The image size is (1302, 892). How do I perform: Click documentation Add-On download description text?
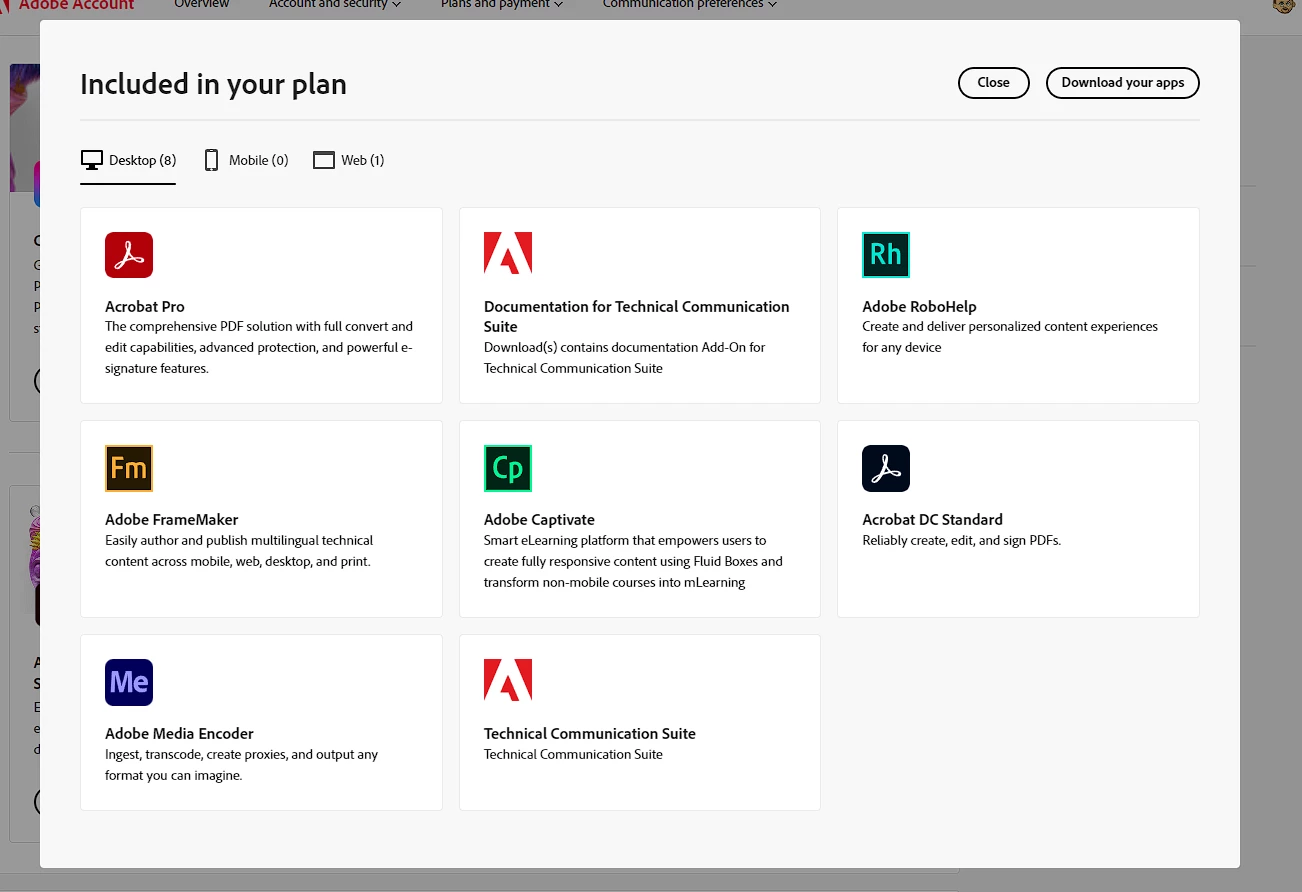[x=624, y=358]
